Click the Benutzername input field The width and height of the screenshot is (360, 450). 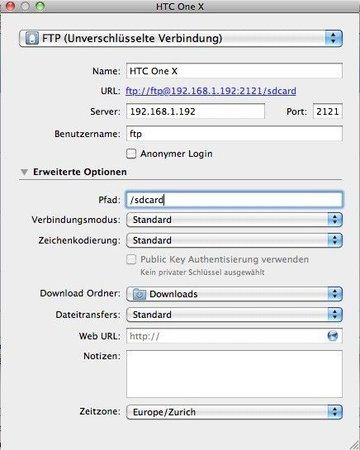(x=234, y=134)
